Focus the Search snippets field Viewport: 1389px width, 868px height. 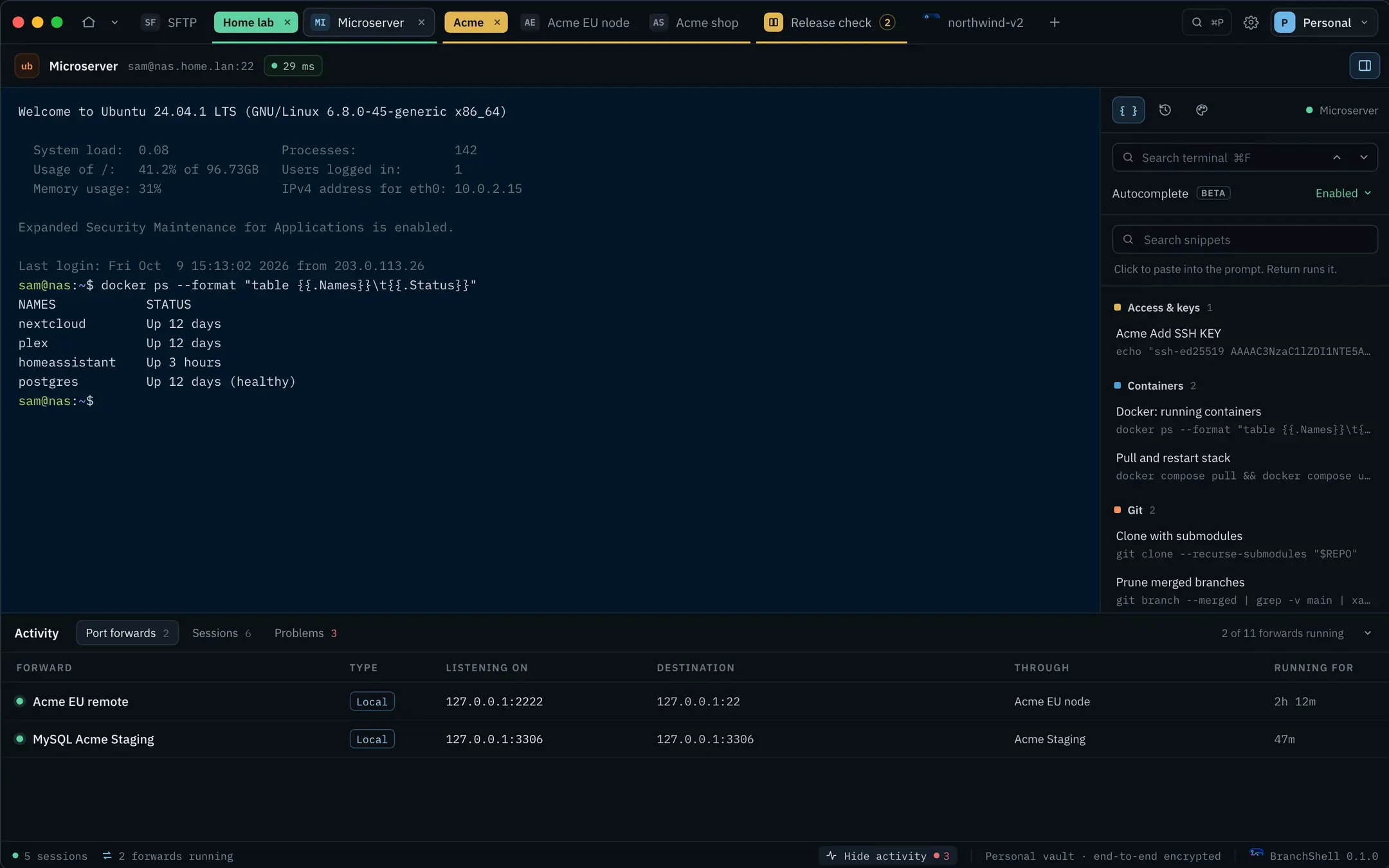(1245, 240)
